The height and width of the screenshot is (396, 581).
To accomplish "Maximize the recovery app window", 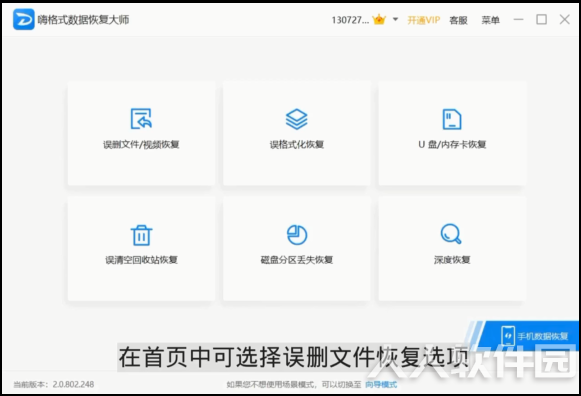I will point(541,19).
